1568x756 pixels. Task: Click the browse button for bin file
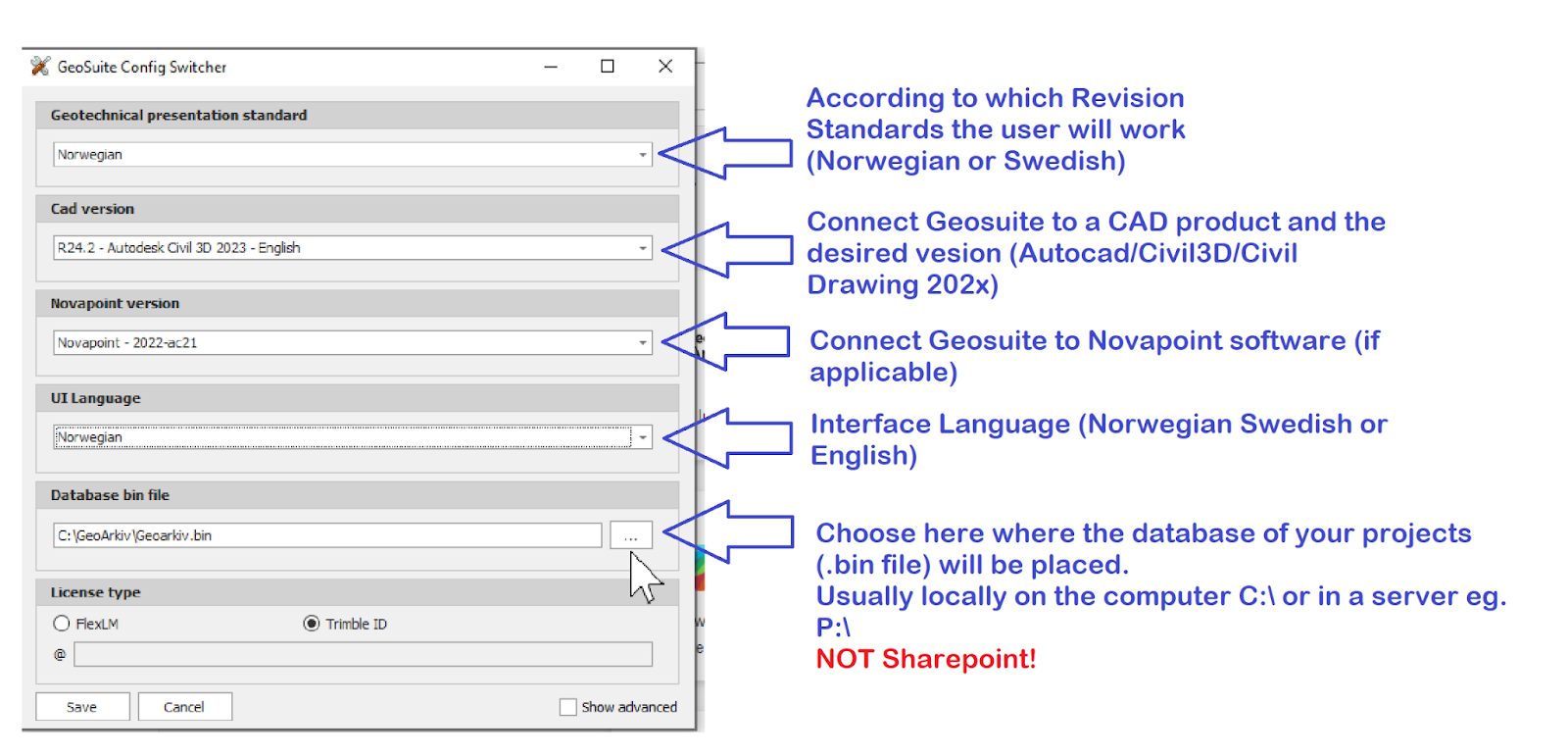pyautogui.click(x=630, y=535)
